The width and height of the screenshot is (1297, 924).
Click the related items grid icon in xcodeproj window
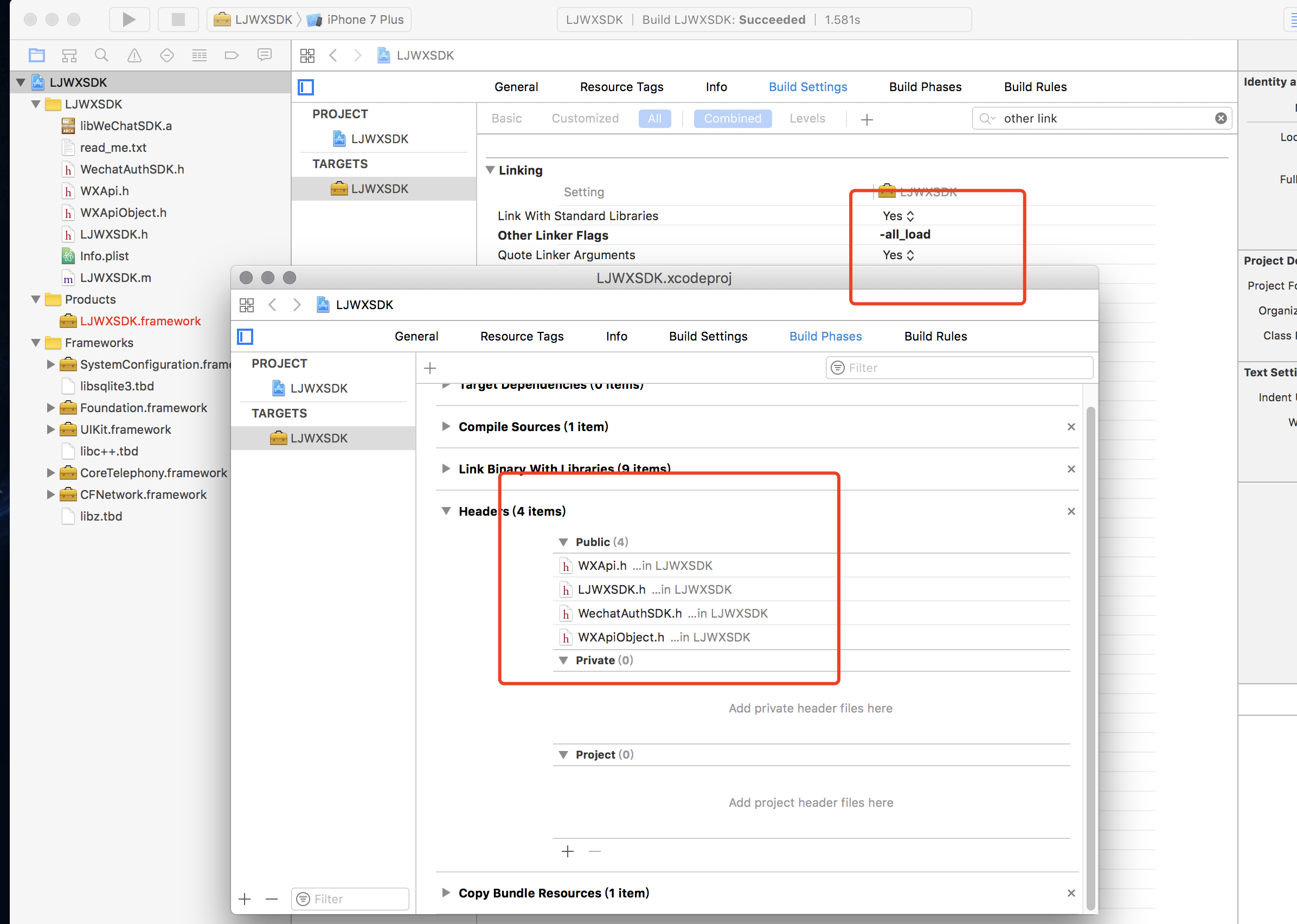click(x=246, y=305)
